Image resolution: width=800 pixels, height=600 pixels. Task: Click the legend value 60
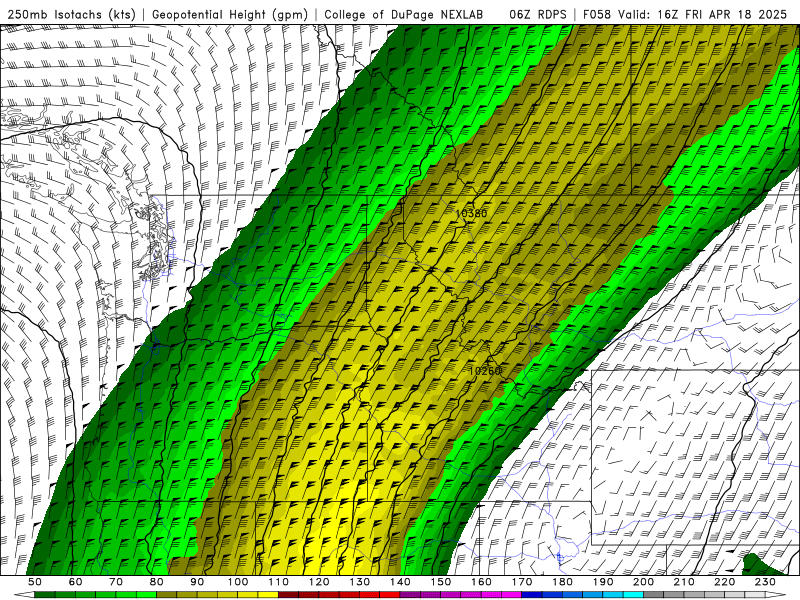76,582
